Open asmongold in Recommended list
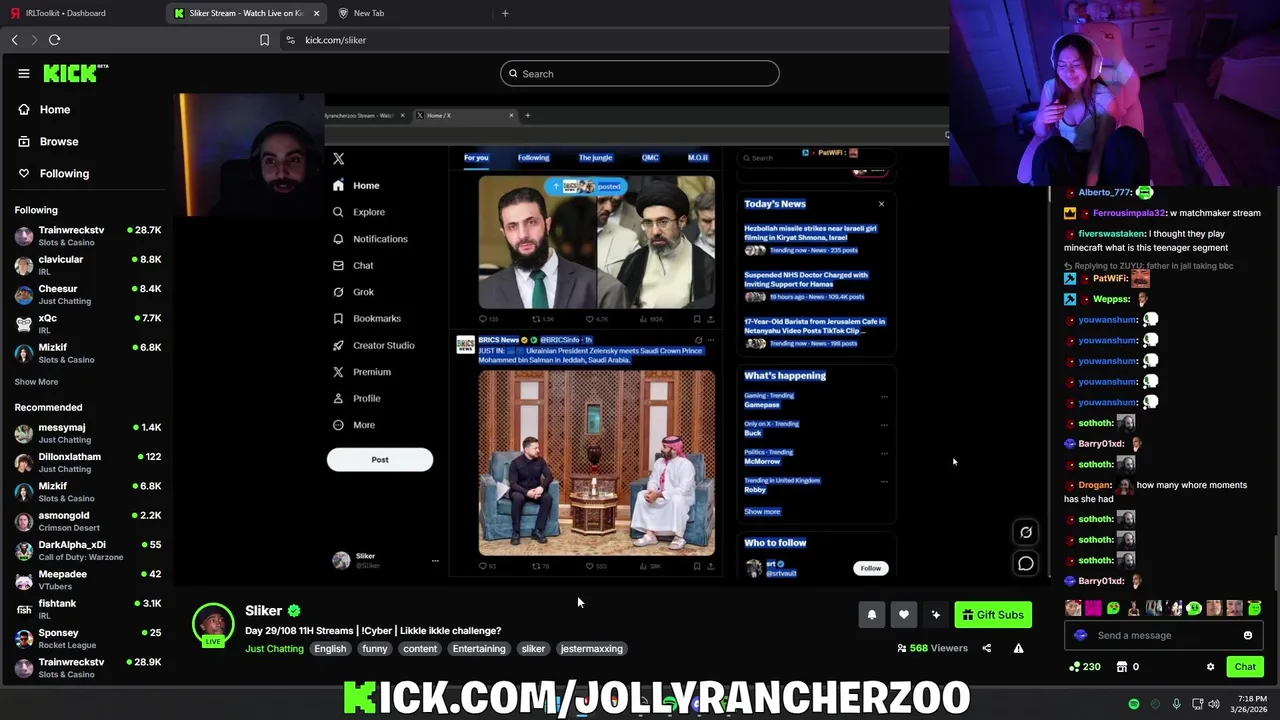This screenshot has width=1280, height=720. [x=88, y=521]
